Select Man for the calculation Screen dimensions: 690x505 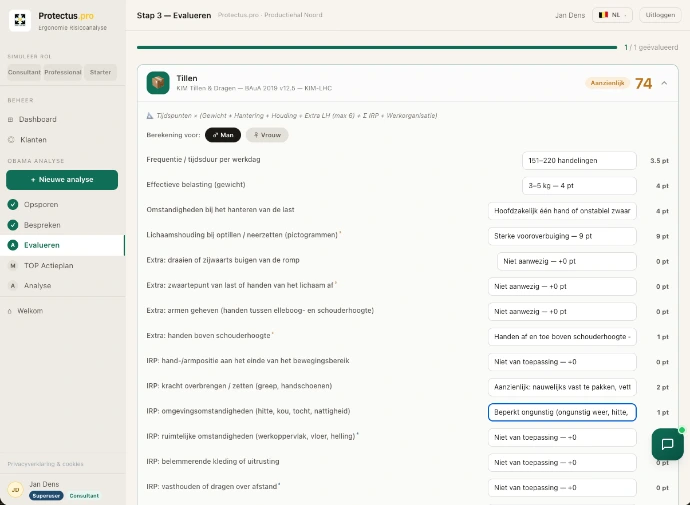(223, 135)
